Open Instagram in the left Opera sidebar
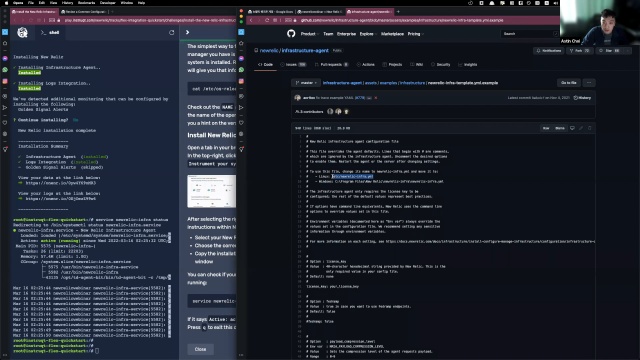This screenshot has width=640, height=360. (5, 81)
